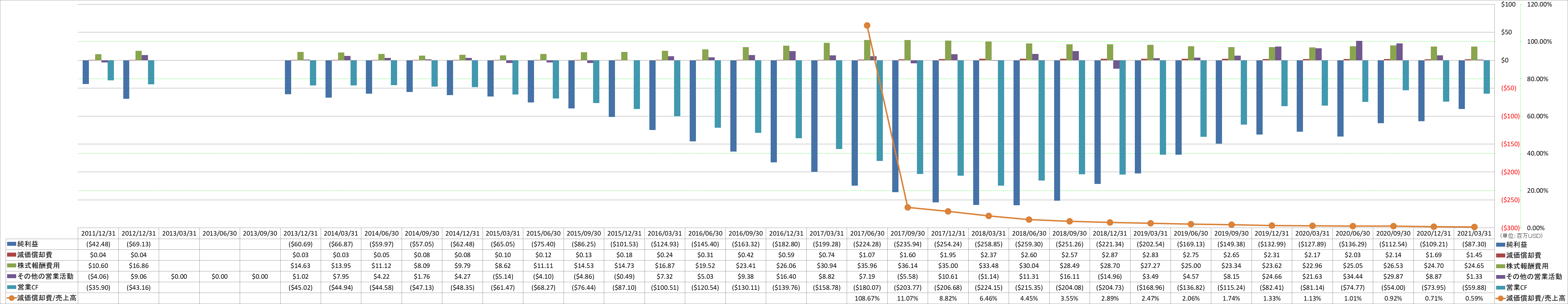Click the 2013/06/30 column header
Screen dimensions: 1568x304
coord(220,234)
